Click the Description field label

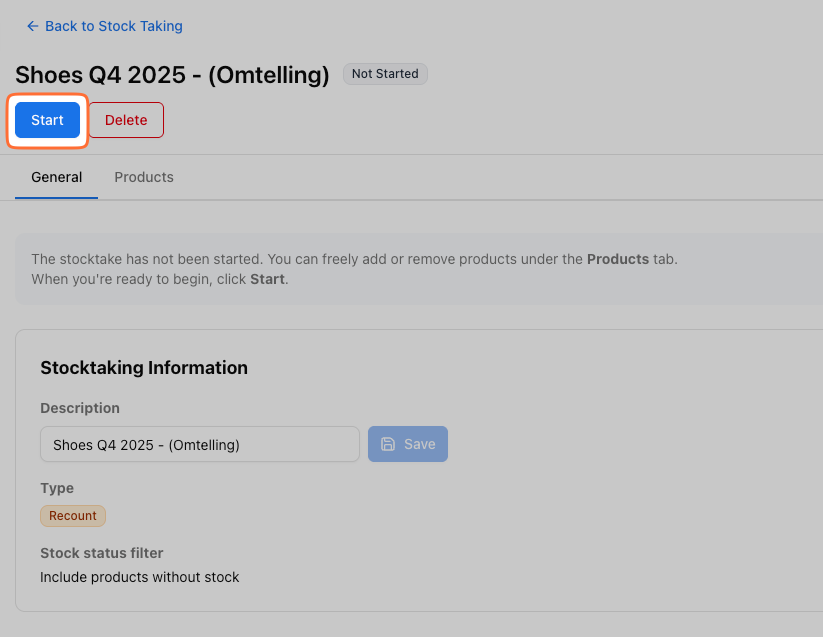pos(80,408)
